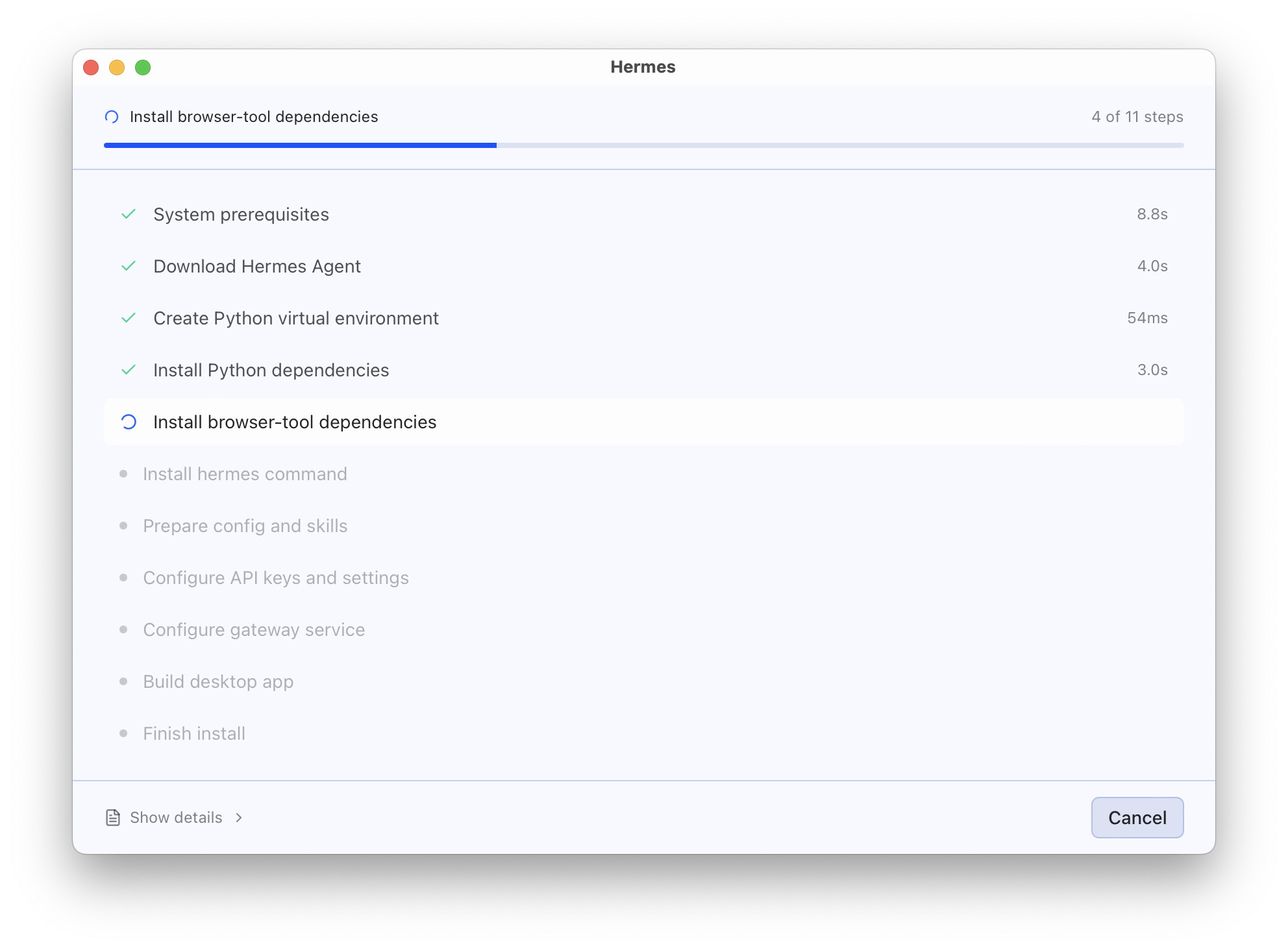Screen dimensions: 1288x950
Task: Click the bullet next to Build desktop app
Action: 123,681
